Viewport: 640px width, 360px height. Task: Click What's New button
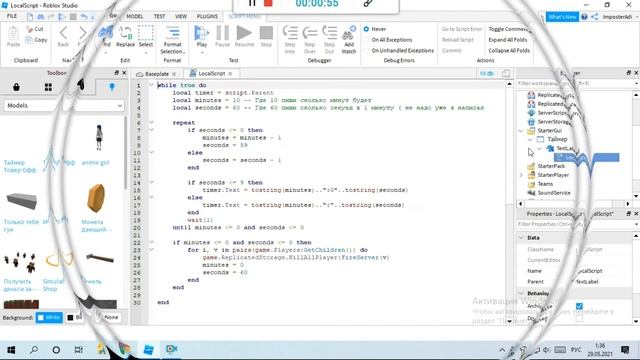(562, 17)
